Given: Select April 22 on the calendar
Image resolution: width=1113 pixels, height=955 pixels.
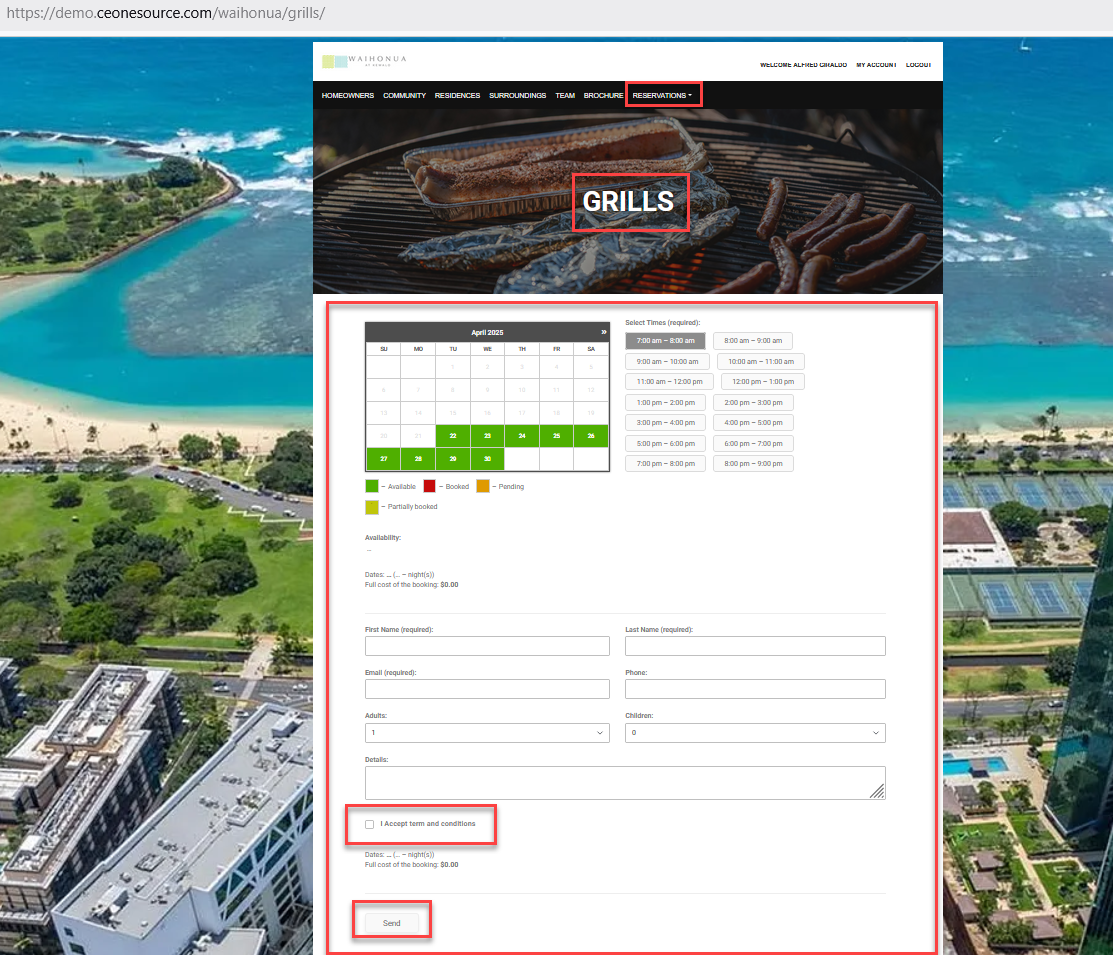Looking at the screenshot, I should 453,436.
